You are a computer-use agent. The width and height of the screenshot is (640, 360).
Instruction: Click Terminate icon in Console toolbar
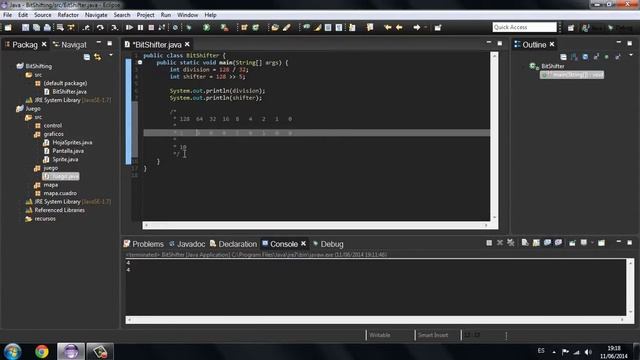[x=489, y=243]
